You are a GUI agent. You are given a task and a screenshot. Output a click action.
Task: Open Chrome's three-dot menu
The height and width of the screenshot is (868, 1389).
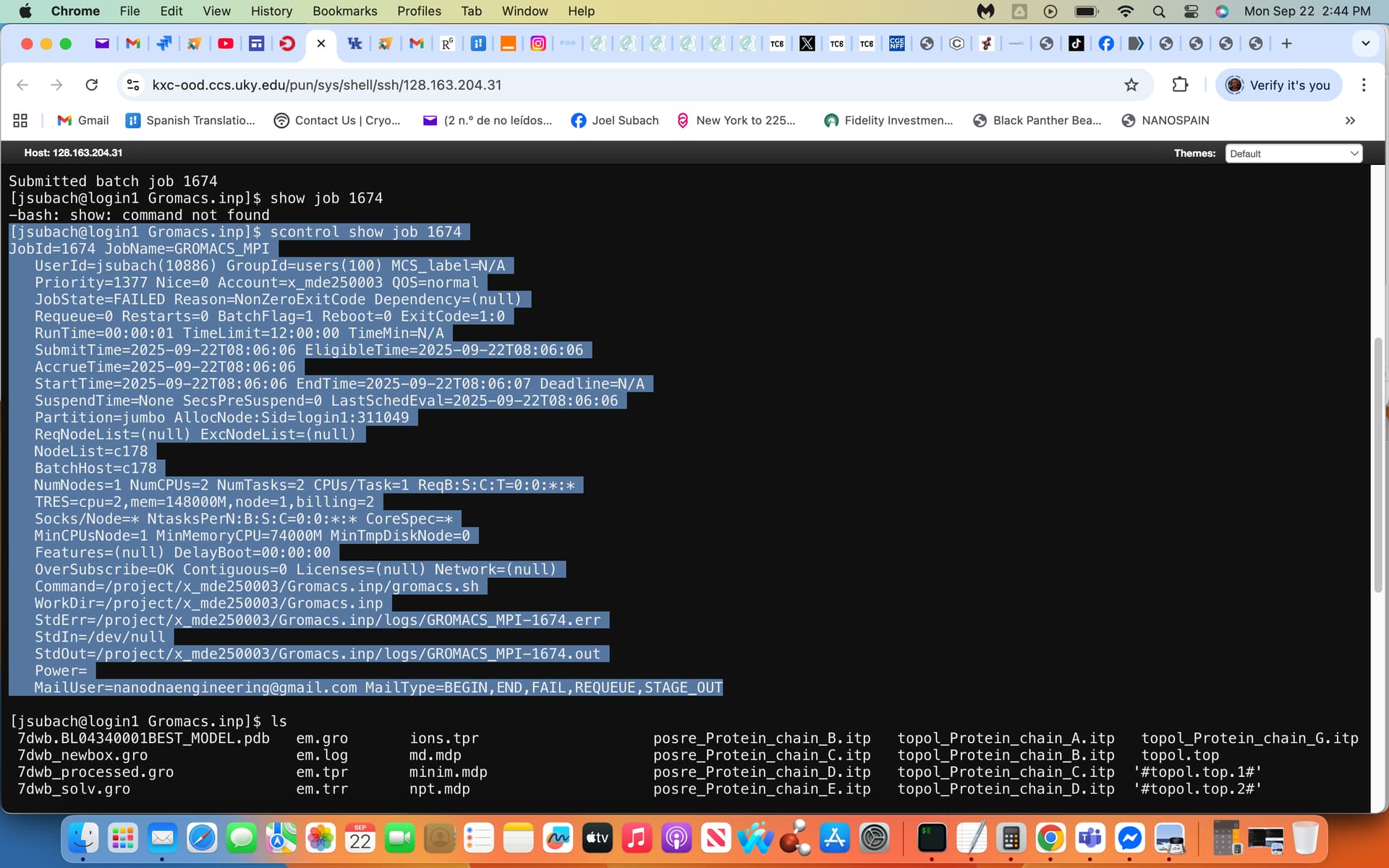[1364, 85]
